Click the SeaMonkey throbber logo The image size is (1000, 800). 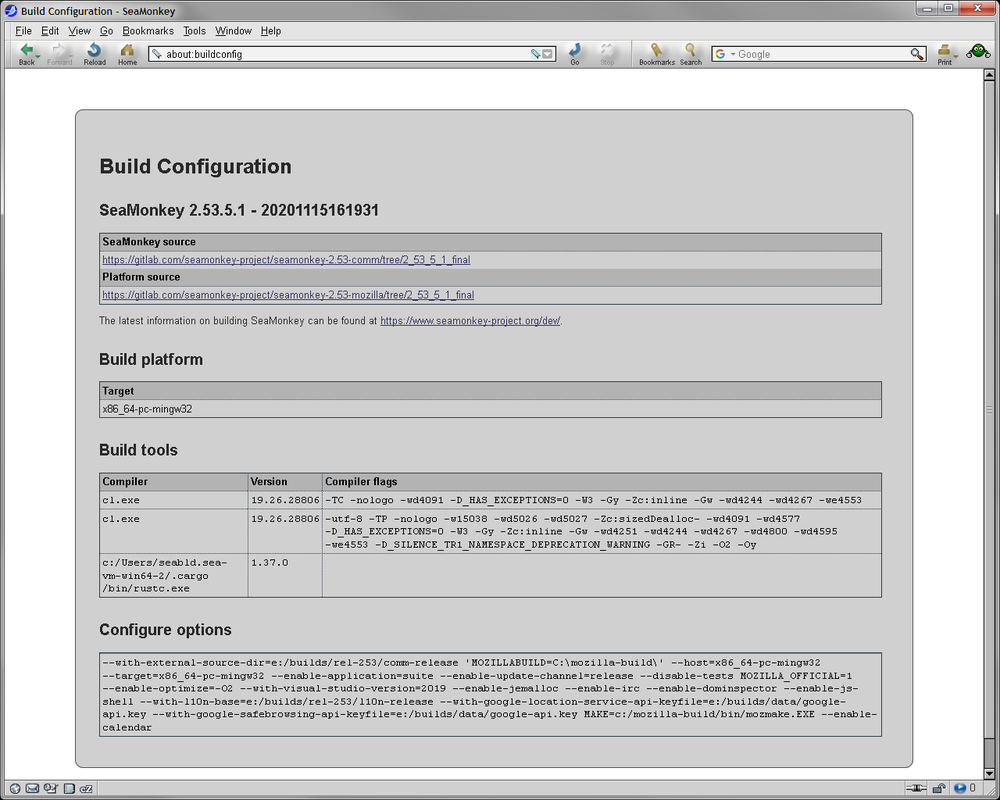(978, 51)
